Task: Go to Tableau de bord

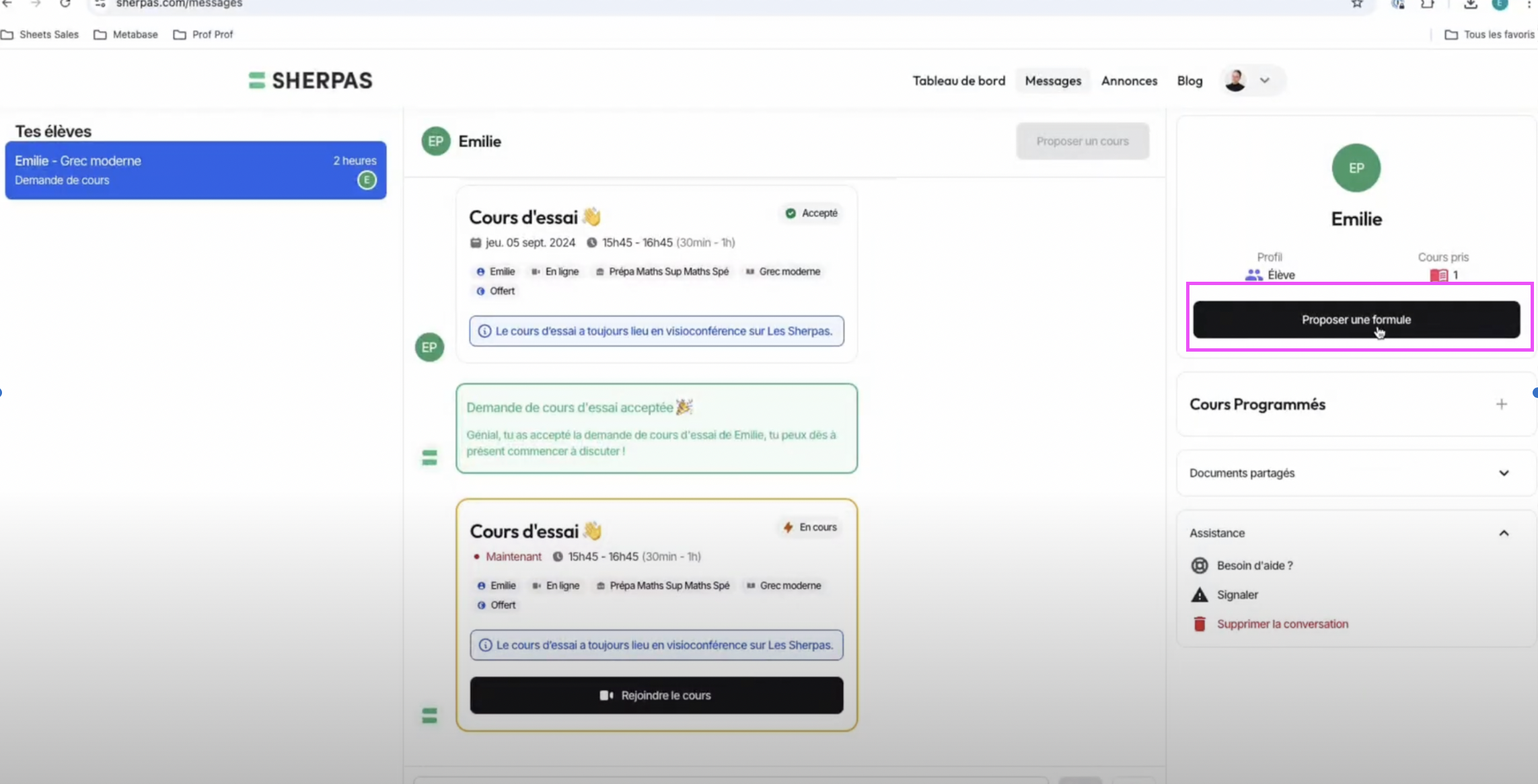Action: 958,81
